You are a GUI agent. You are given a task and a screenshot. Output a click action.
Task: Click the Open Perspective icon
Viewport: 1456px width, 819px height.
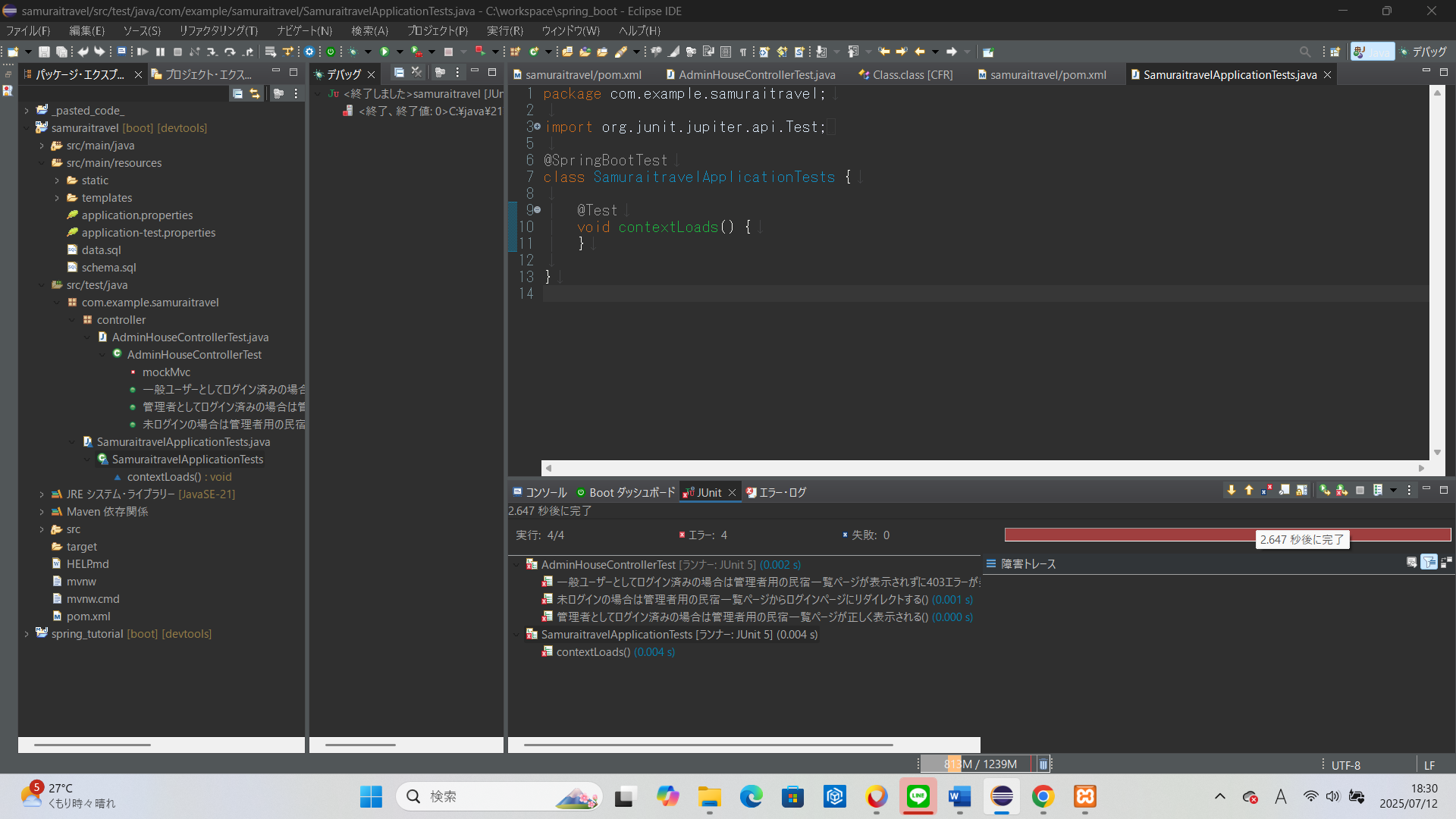click(x=1335, y=52)
